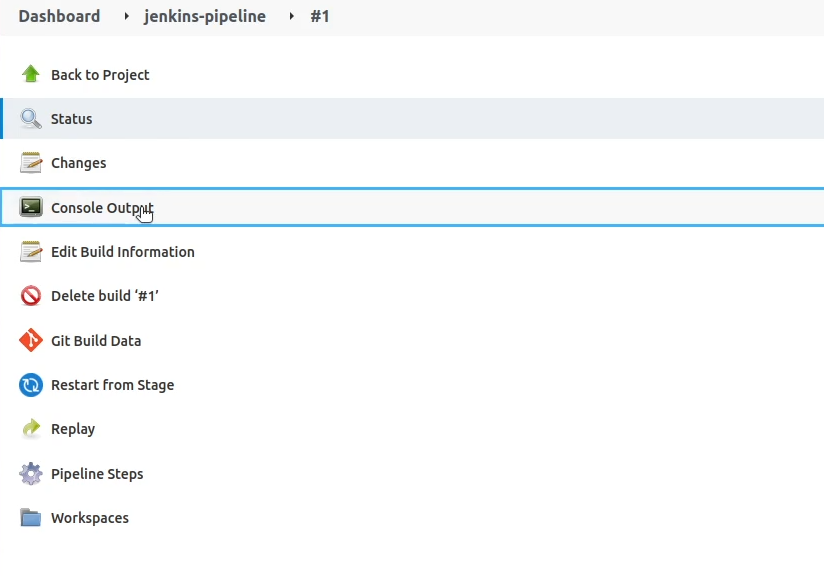
Task: Open jenkins-pipeline breadcrumb
Action: 204,16
